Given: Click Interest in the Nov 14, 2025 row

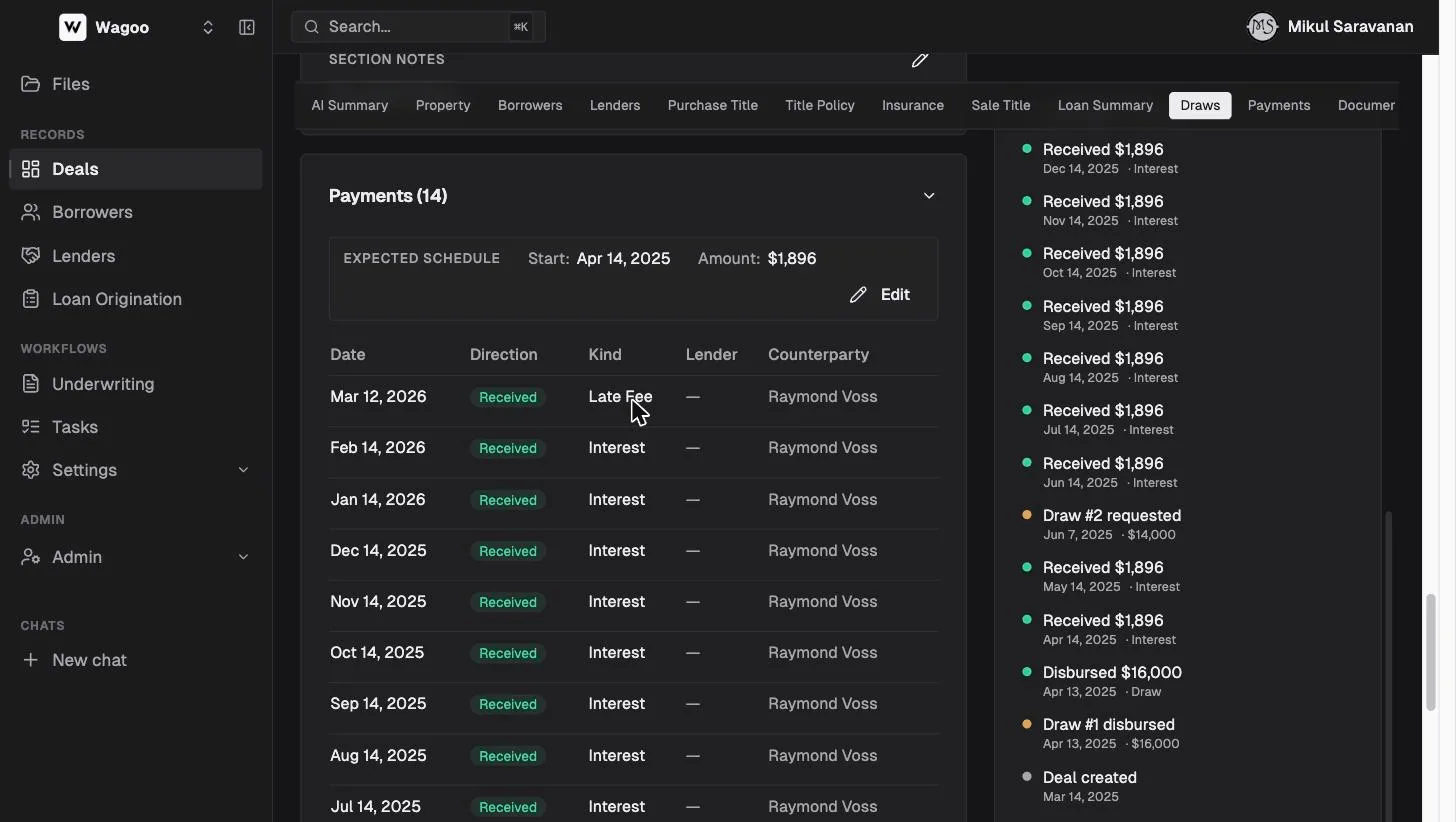Looking at the screenshot, I should coord(616,602).
